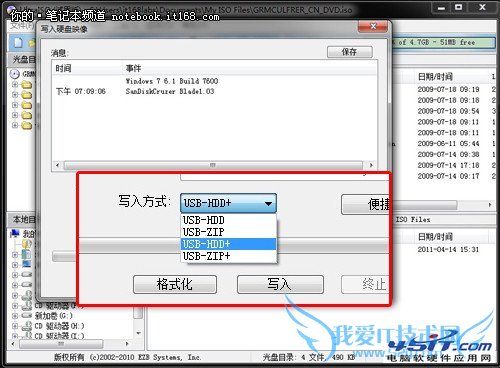Click the 4.7GB capacity bar
Viewport: 500px width, 368px height.
coord(443,42)
